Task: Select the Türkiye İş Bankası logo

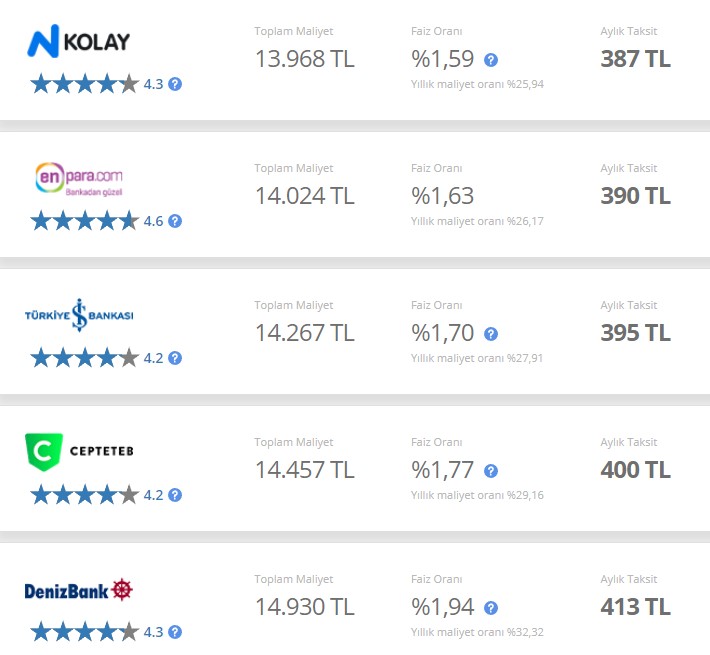Action: tap(79, 315)
